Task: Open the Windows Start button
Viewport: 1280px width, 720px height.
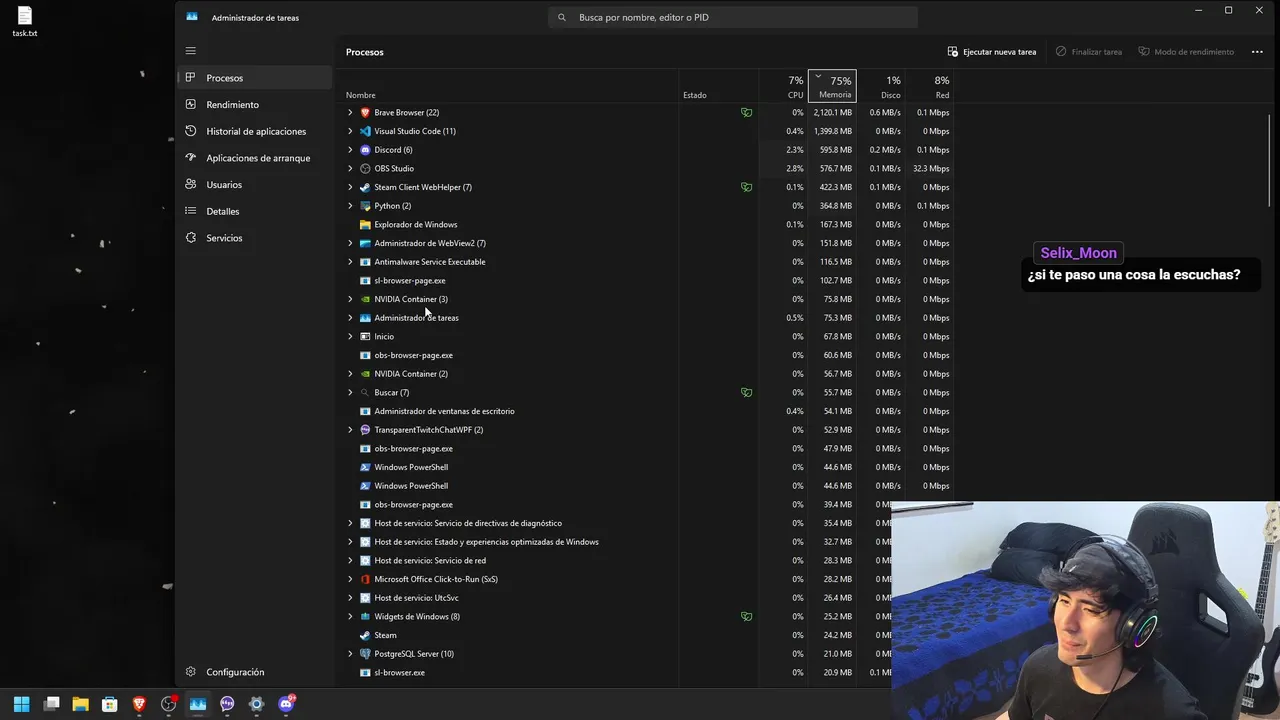Action: [21, 704]
